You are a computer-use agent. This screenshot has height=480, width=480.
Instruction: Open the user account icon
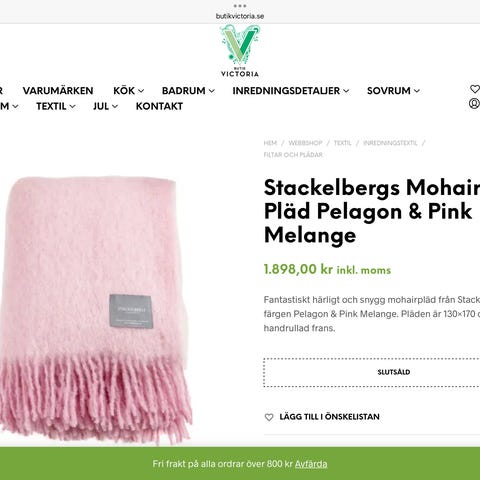474,104
